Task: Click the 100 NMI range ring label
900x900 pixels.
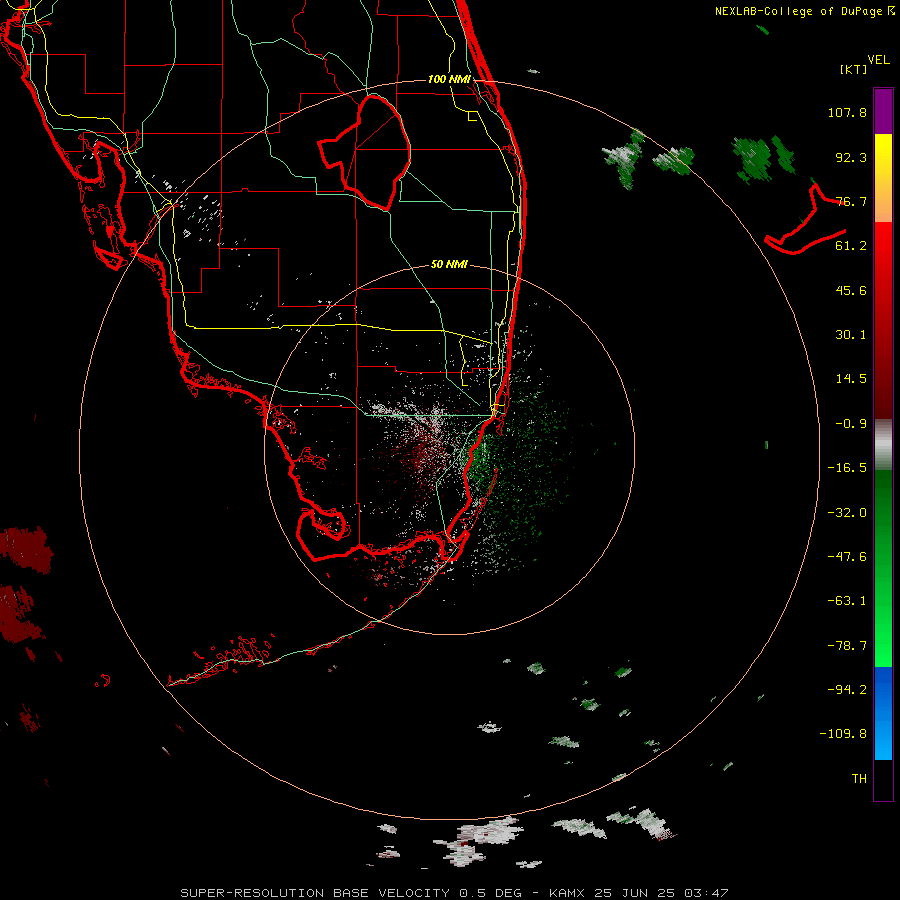Action: pos(449,79)
